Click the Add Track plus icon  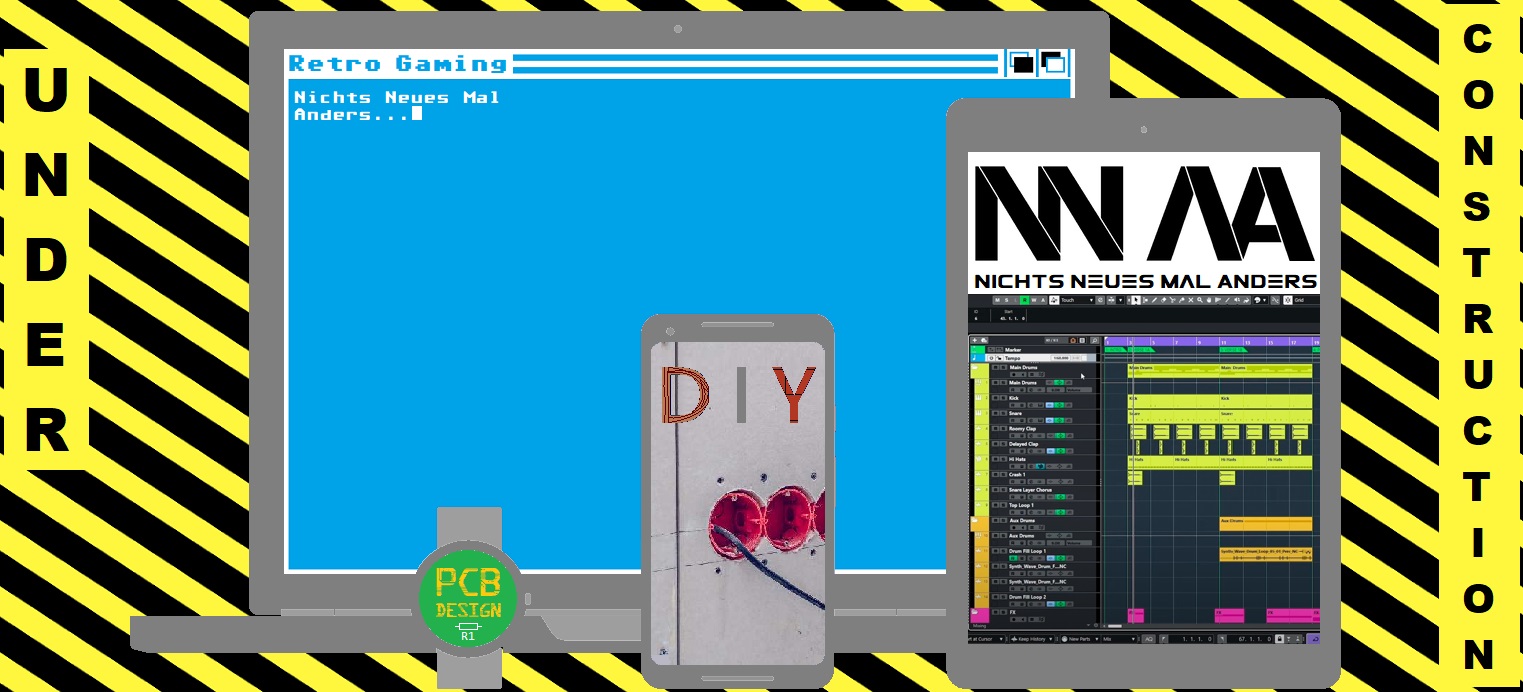click(x=975, y=340)
